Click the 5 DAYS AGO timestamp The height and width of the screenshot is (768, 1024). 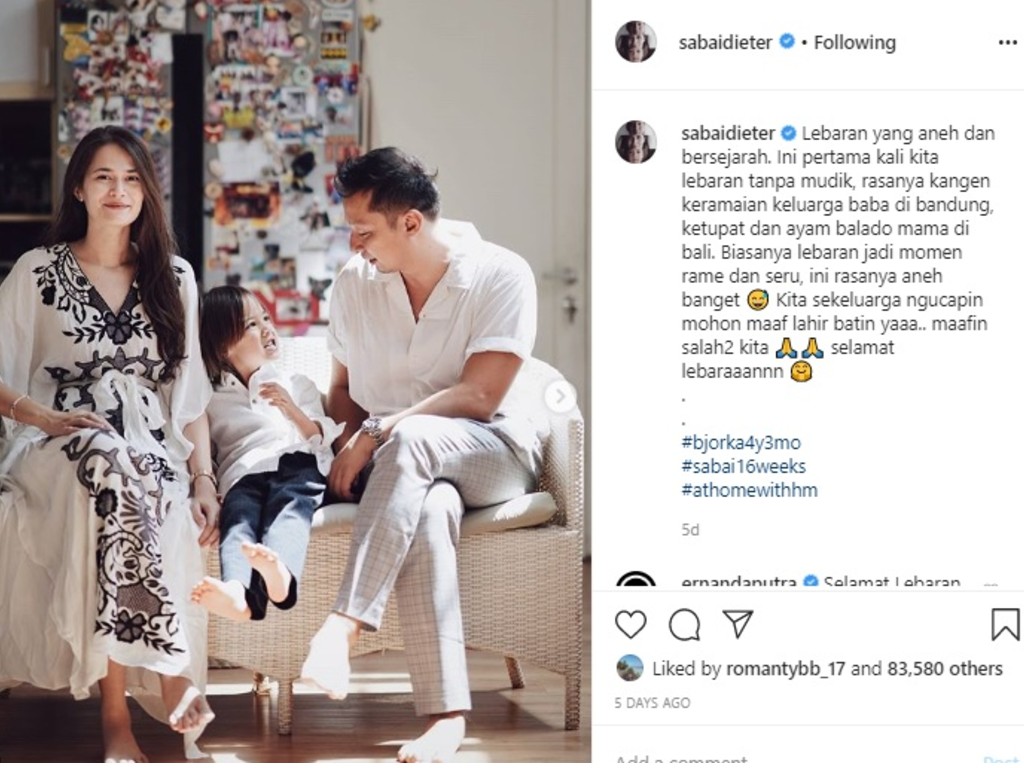(x=652, y=703)
